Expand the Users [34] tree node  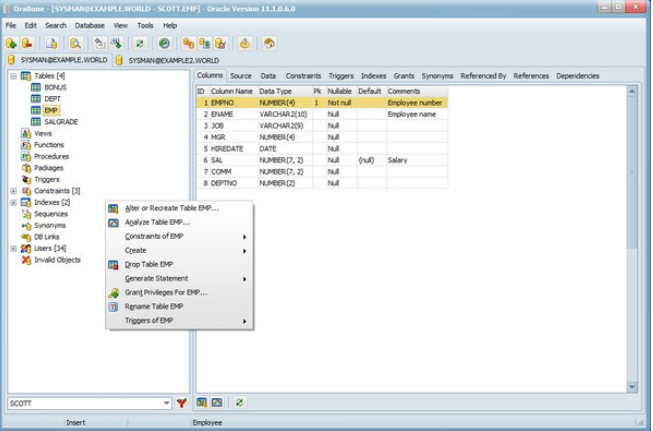(x=13, y=249)
